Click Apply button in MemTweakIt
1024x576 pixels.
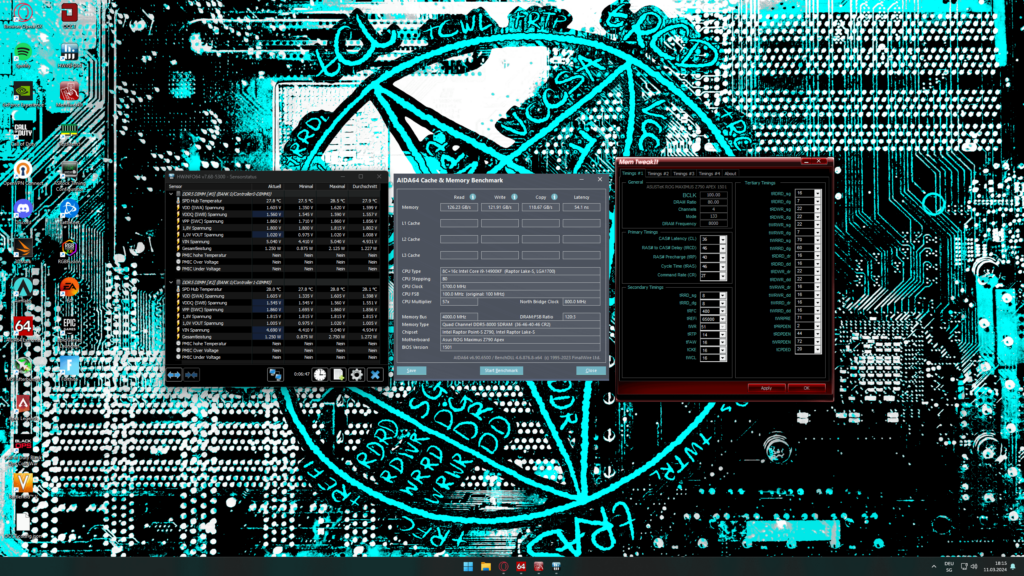(x=766, y=388)
